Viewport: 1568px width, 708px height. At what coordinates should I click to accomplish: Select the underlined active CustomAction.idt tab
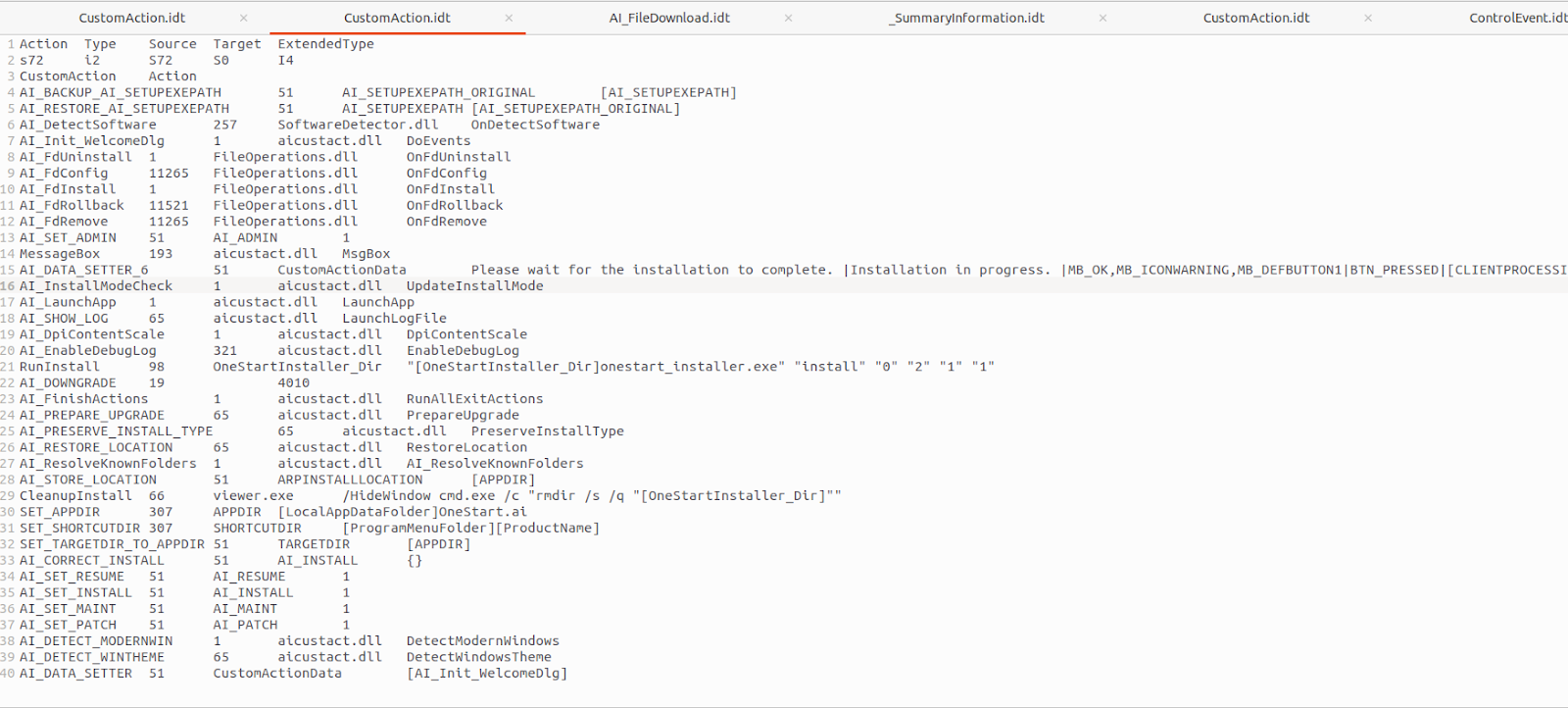click(x=397, y=18)
